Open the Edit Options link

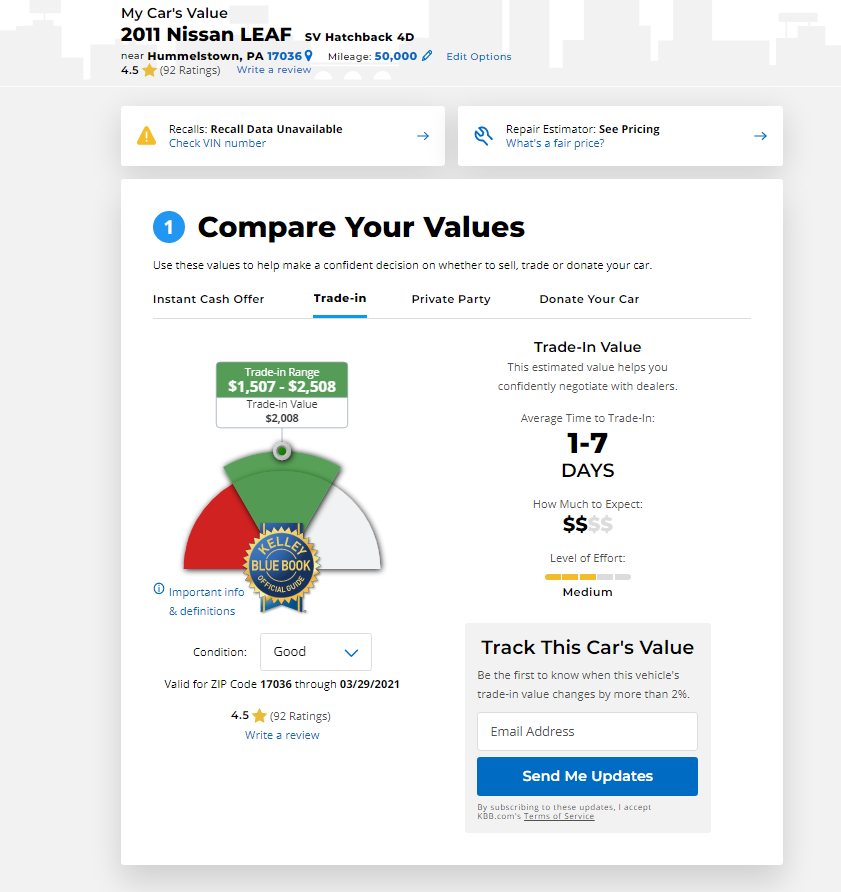(479, 56)
